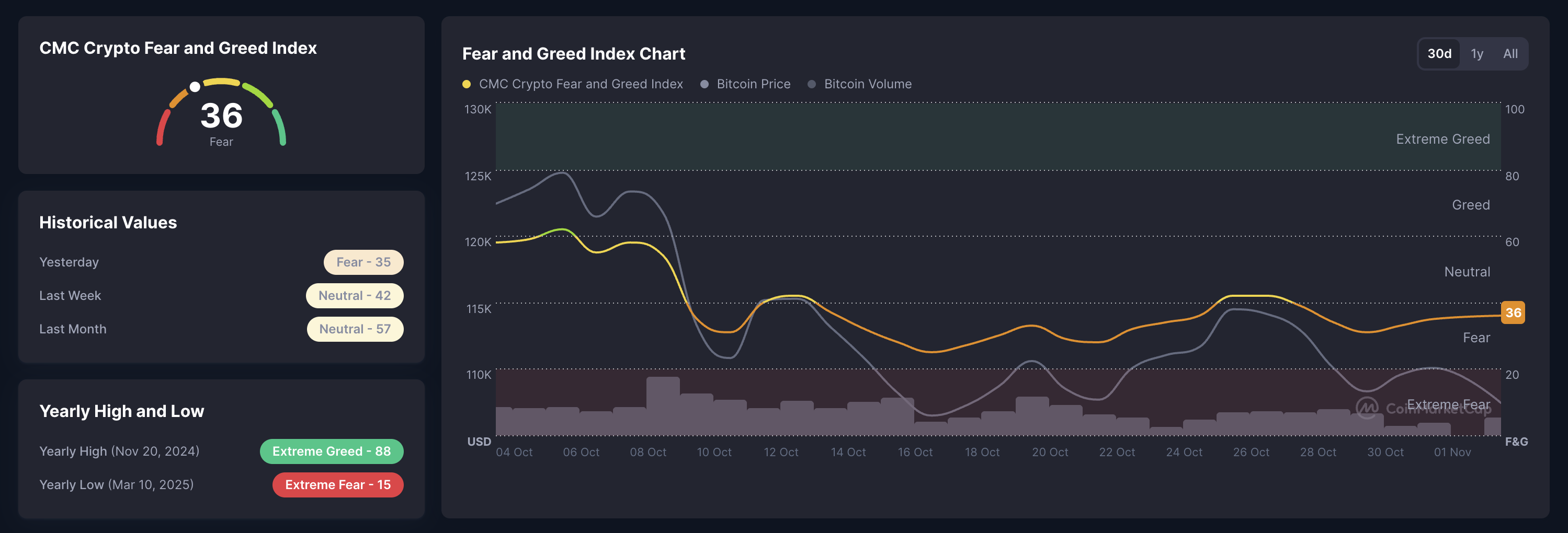Image resolution: width=1568 pixels, height=533 pixels.
Task: Click the orange 36 value badge on the chart
Action: point(1514,312)
